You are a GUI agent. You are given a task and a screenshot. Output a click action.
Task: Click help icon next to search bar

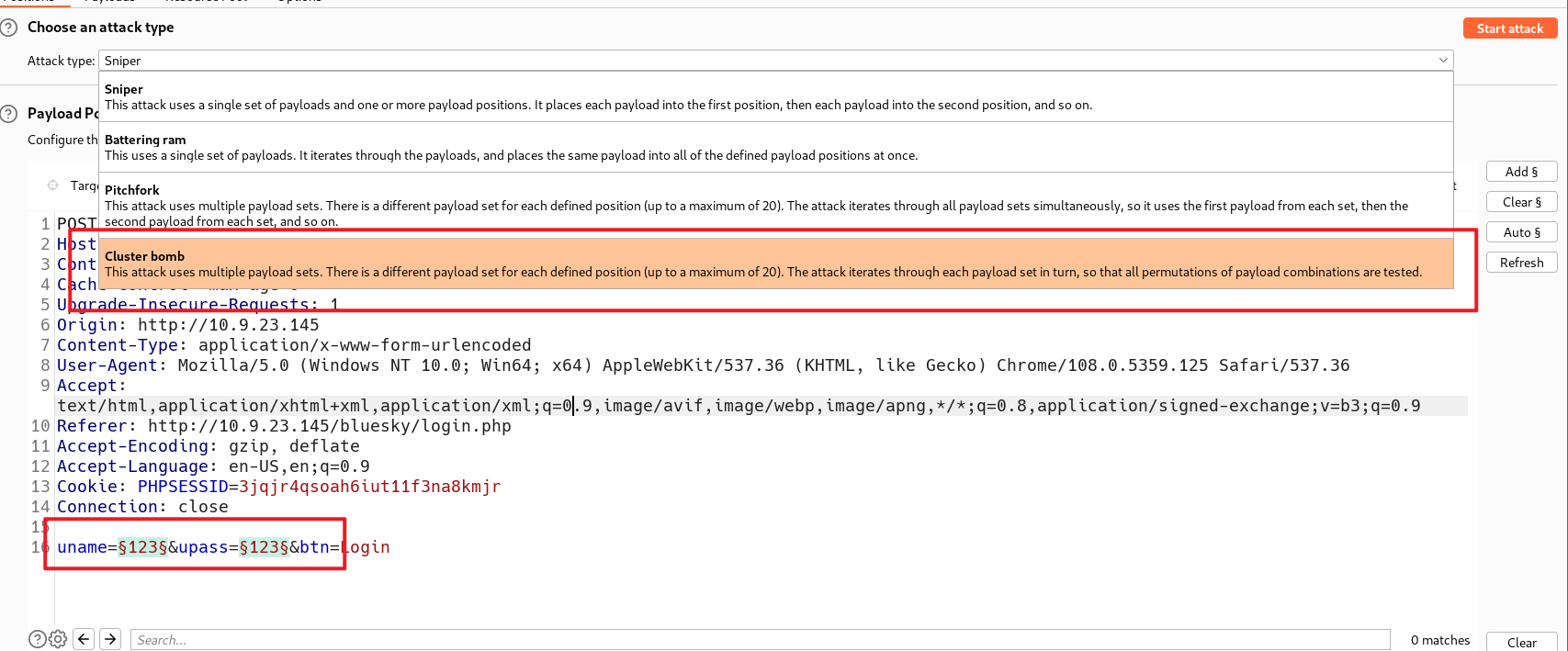[x=37, y=639]
